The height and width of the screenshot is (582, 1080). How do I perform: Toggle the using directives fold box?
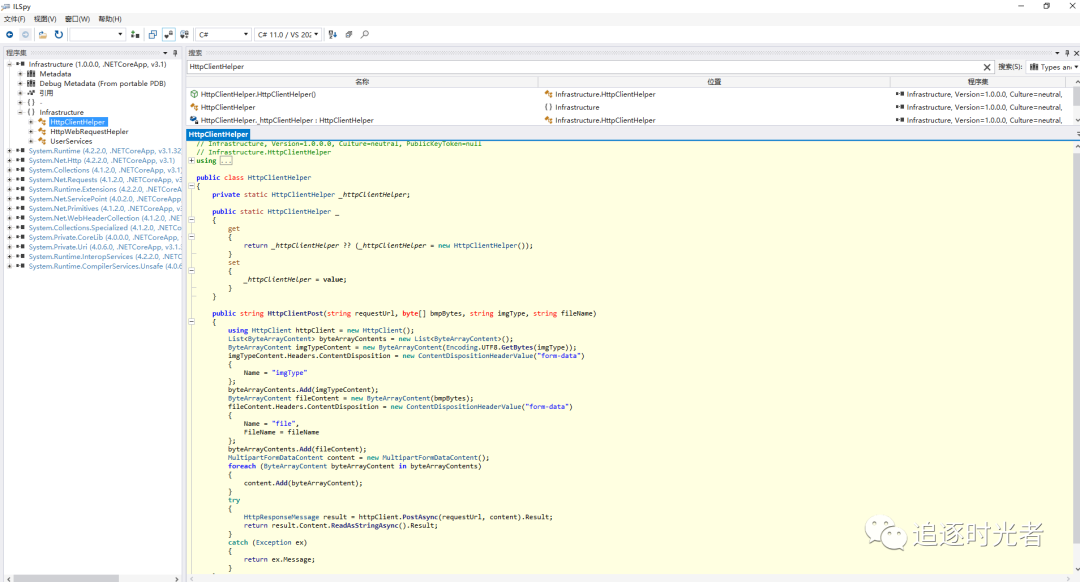click(x=192, y=160)
